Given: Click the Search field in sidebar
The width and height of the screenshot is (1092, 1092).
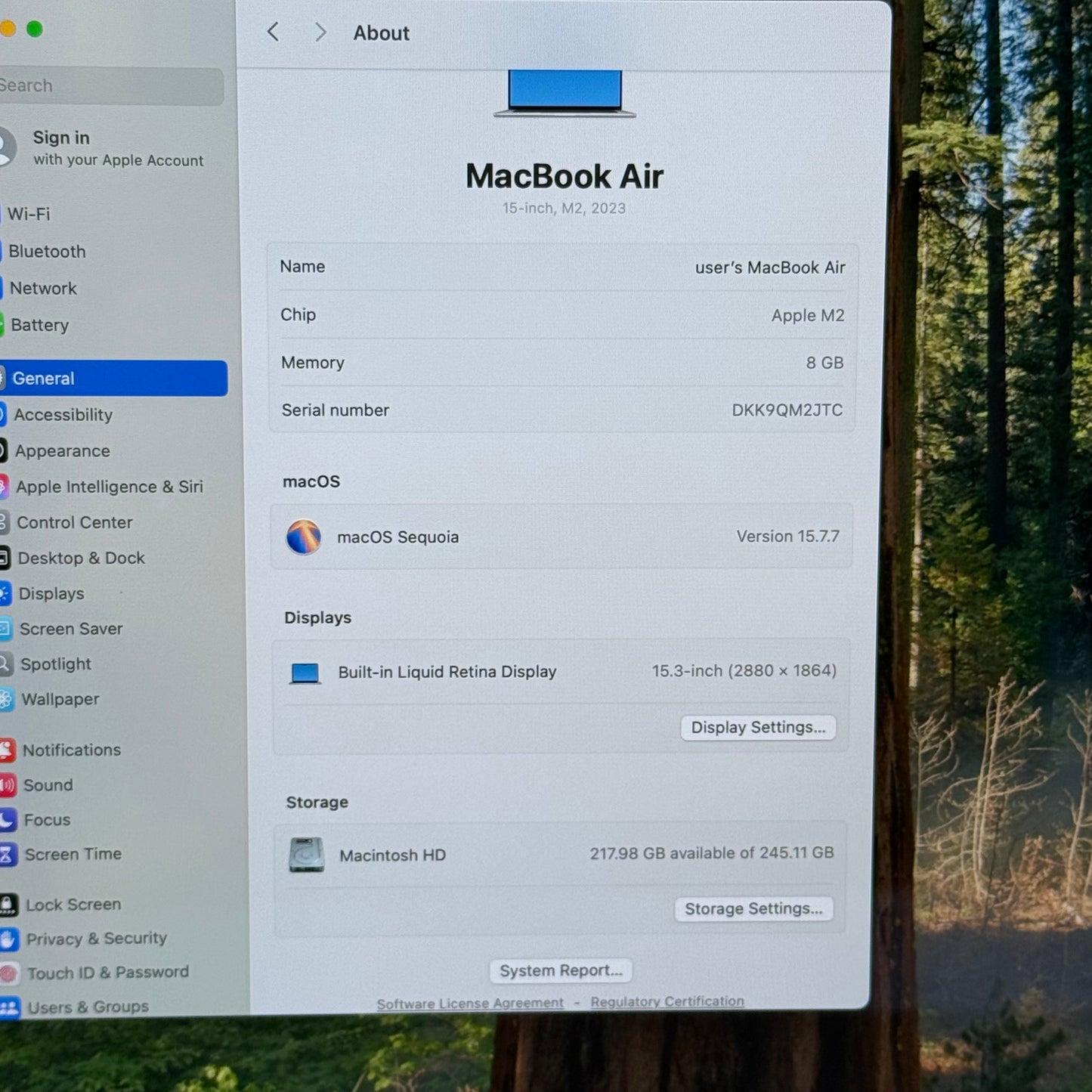Looking at the screenshot, I should click(112, 85).
